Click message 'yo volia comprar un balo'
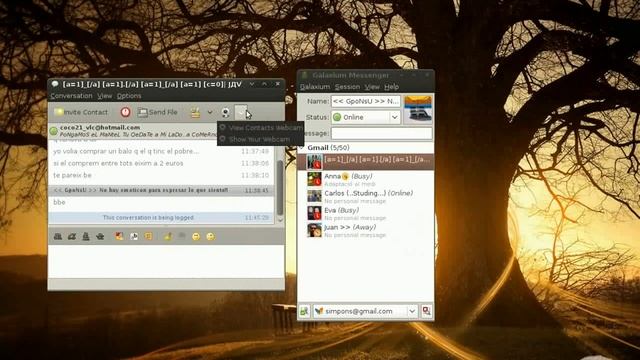This screenshot has height=360, width=640. tap(126, 151)
